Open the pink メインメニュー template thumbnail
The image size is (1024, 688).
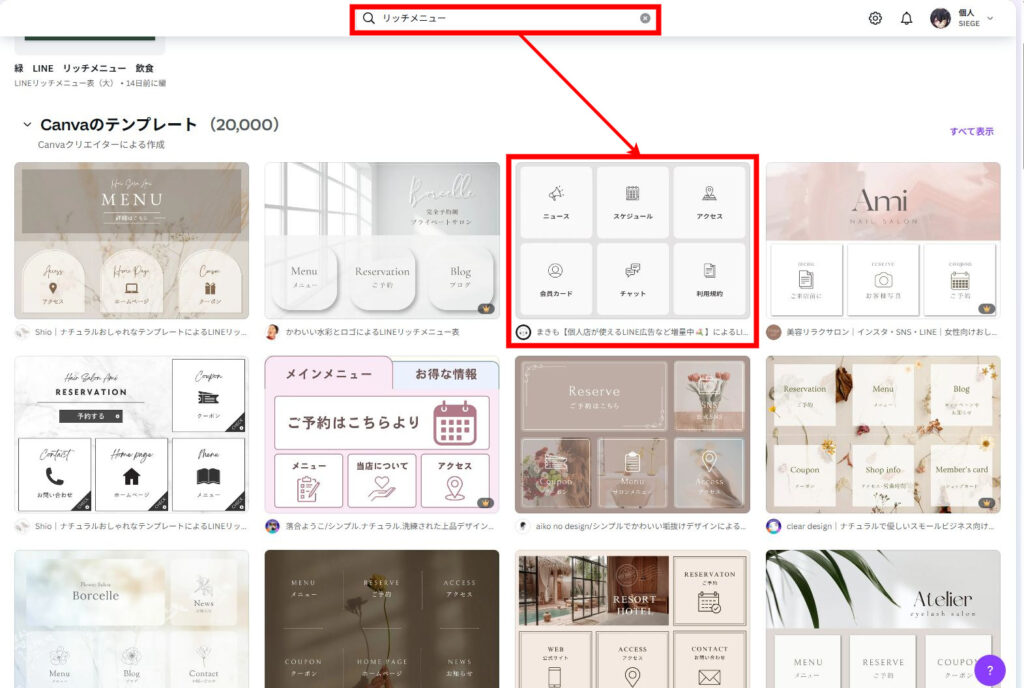pyautogui.click(x=381, y=434)
